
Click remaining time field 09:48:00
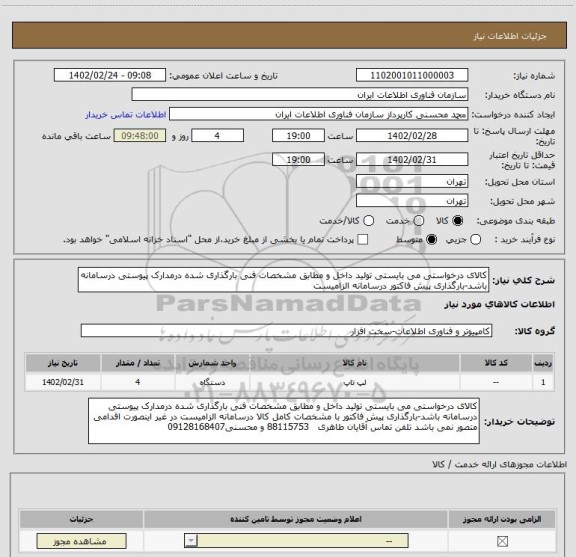pyautogui.click(x=140, y=136)
